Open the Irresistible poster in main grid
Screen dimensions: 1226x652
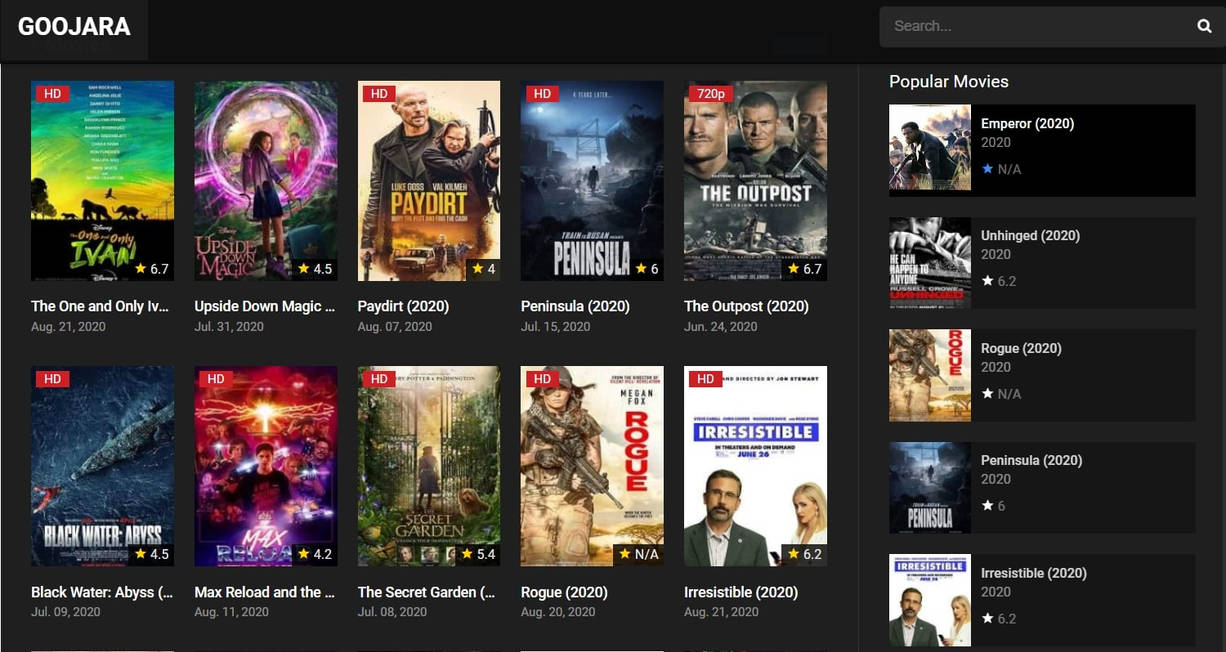point(755,466)
